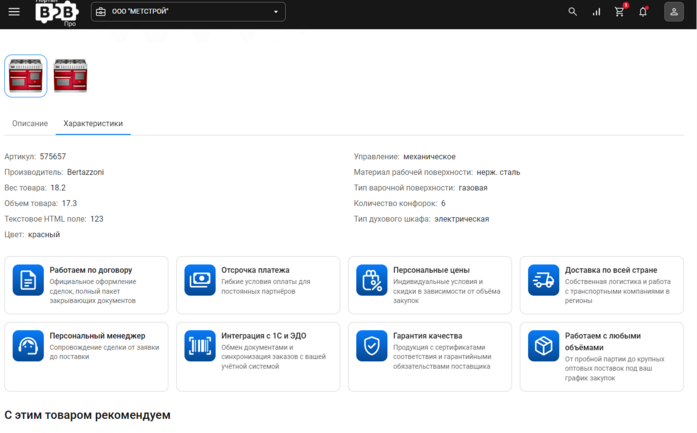This screenshot has height=433, width=697.
Task: Click the Отсрочка платежа card
Action: coord(258,285)
